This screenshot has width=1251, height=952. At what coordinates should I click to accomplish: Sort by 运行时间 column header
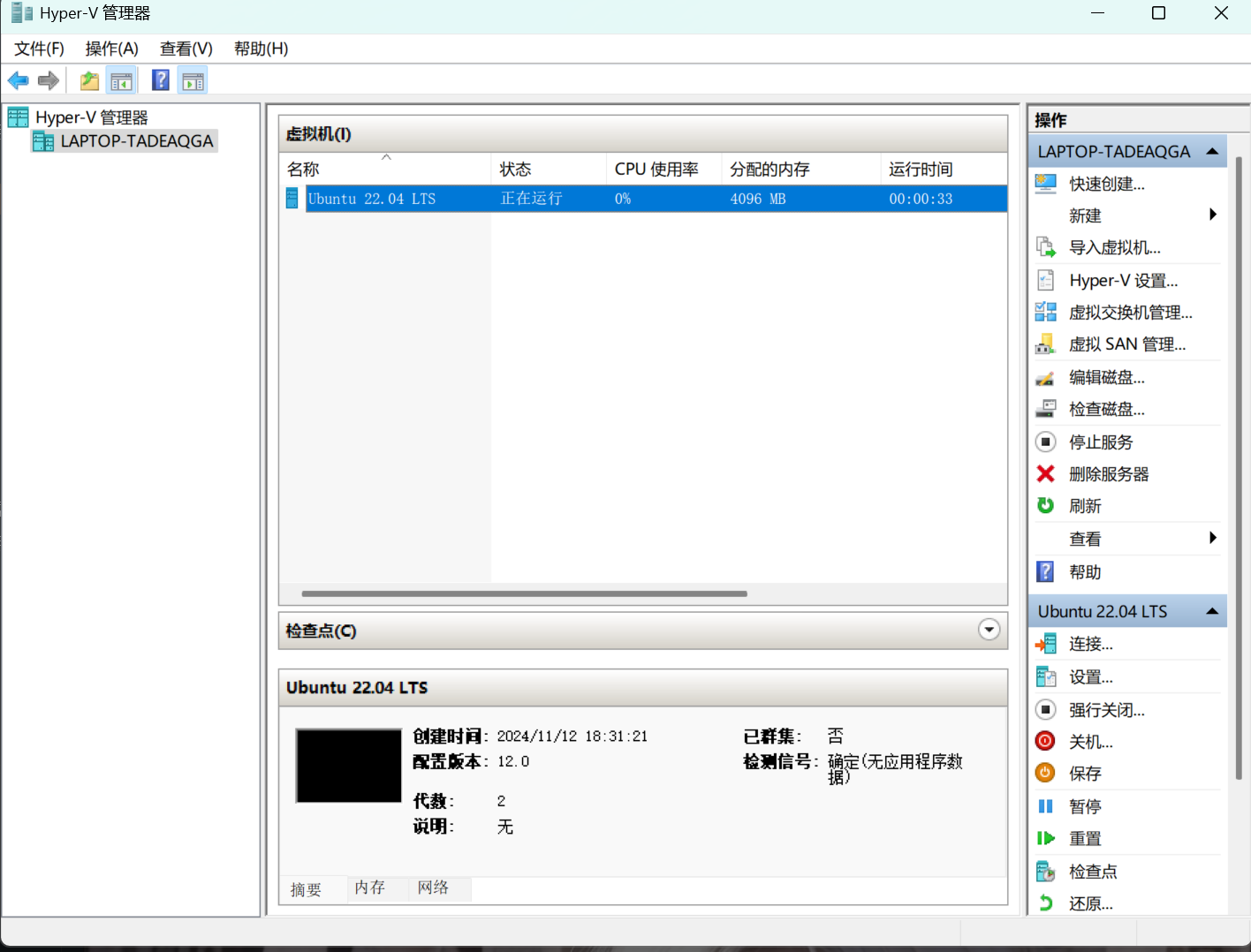click(x=944, y=169)
